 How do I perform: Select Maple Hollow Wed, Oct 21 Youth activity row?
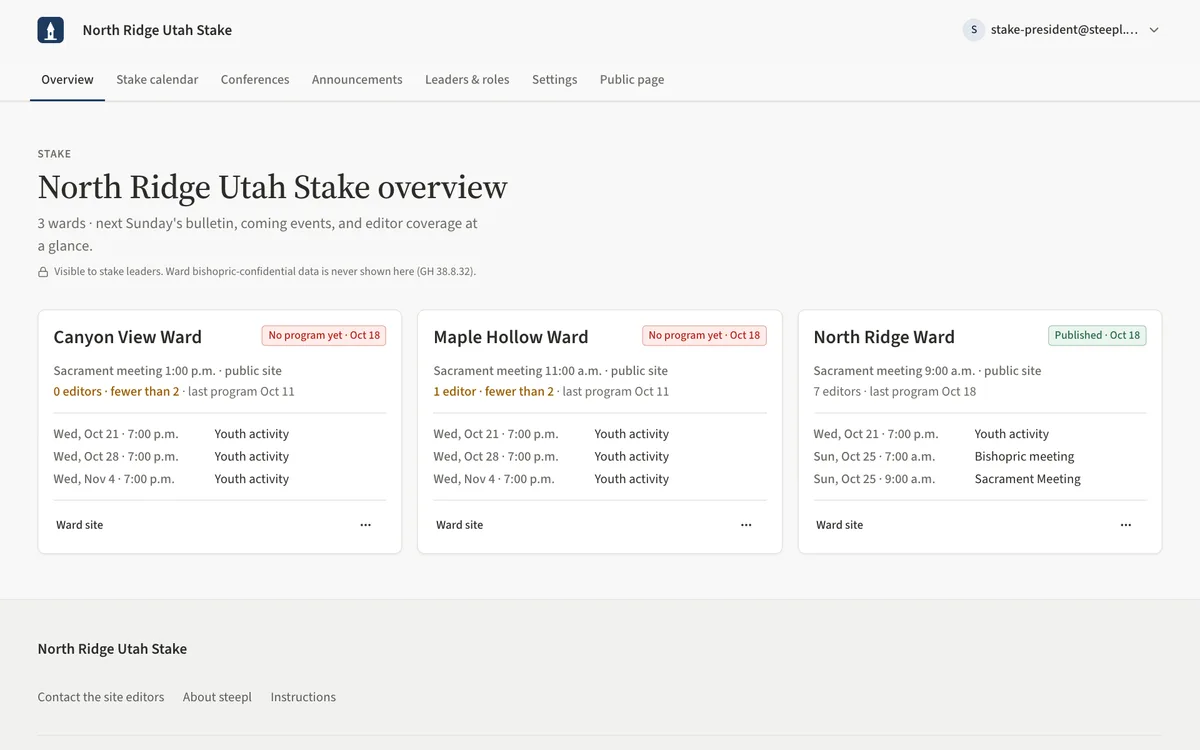[x=600, y=434]
